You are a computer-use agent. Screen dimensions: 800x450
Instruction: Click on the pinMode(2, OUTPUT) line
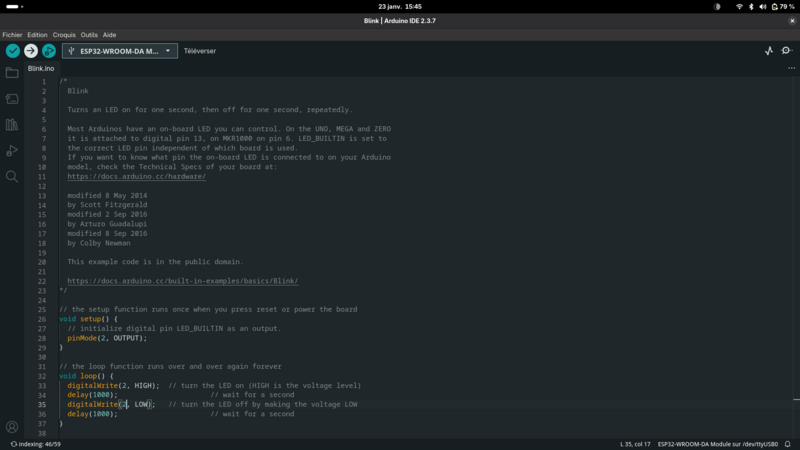(107, 338)
